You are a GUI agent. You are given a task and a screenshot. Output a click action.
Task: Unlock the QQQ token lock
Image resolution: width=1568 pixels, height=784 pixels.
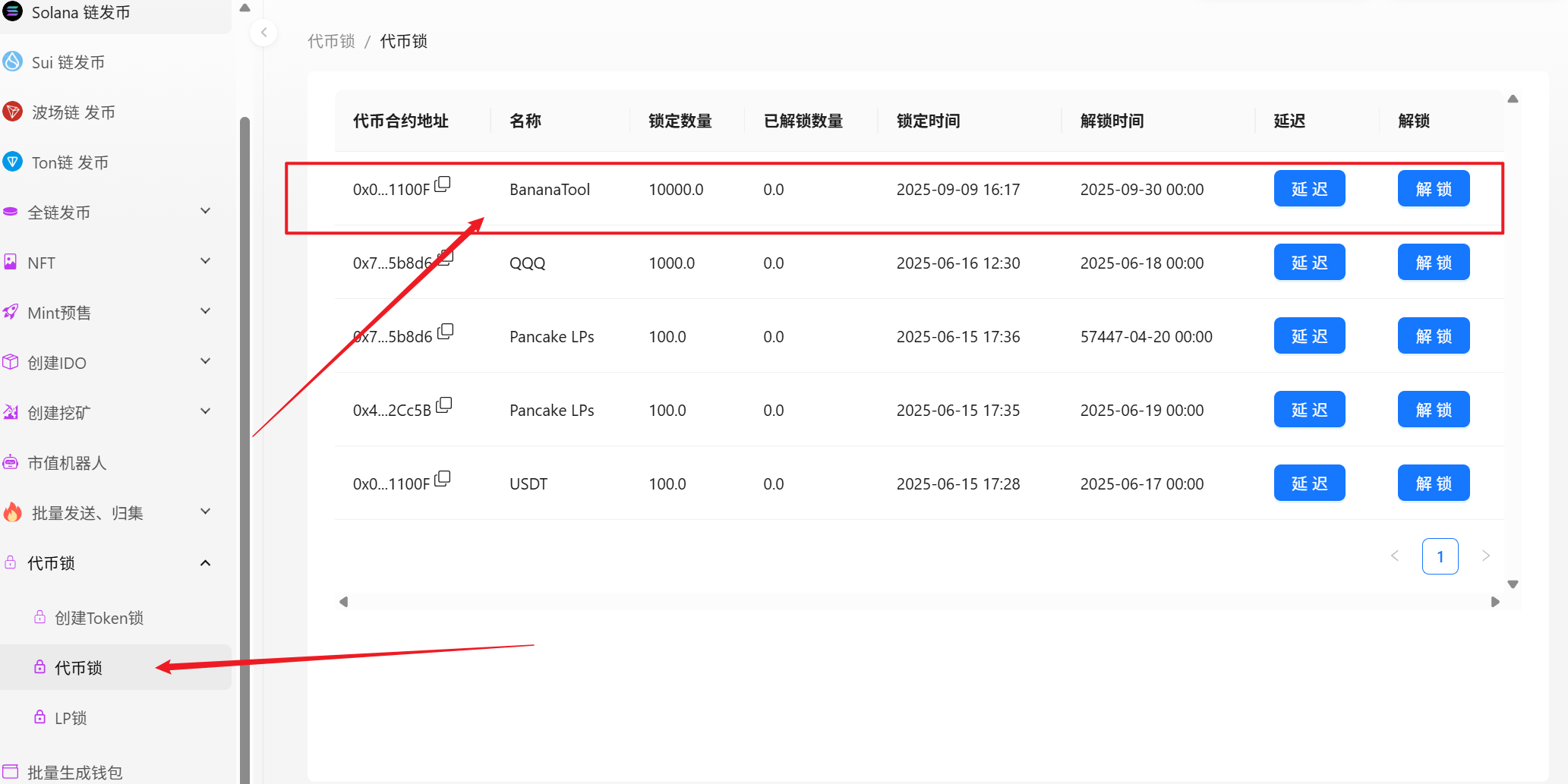coord(1433,263)
